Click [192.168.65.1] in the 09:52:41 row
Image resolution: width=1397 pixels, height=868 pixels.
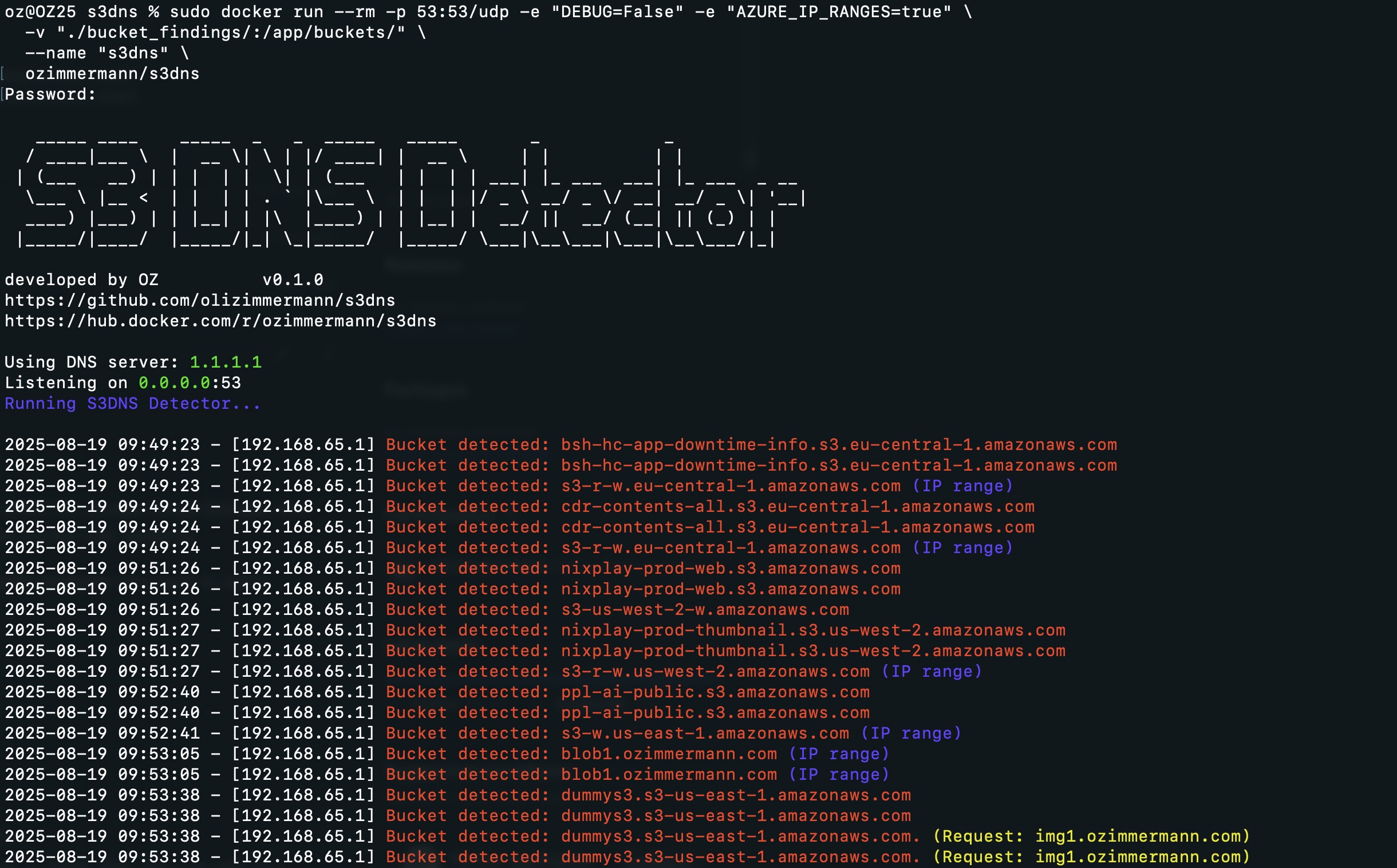click(x=303, y=733)
